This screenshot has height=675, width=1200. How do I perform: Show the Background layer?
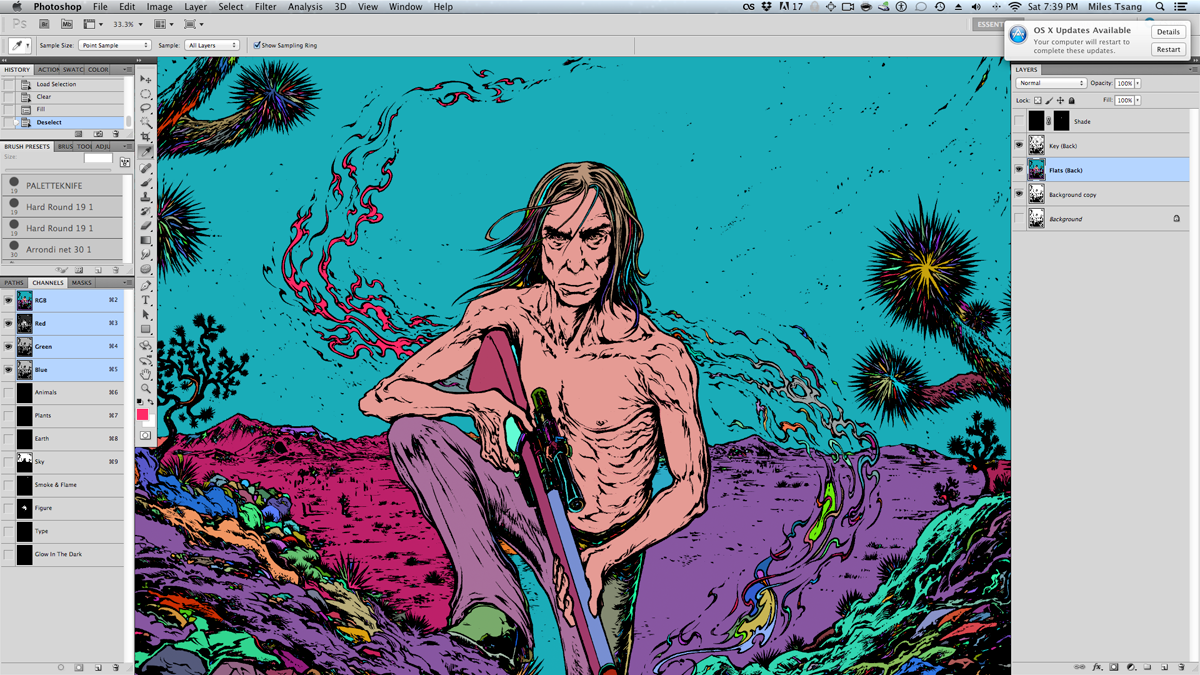(x=1019, y=219)
